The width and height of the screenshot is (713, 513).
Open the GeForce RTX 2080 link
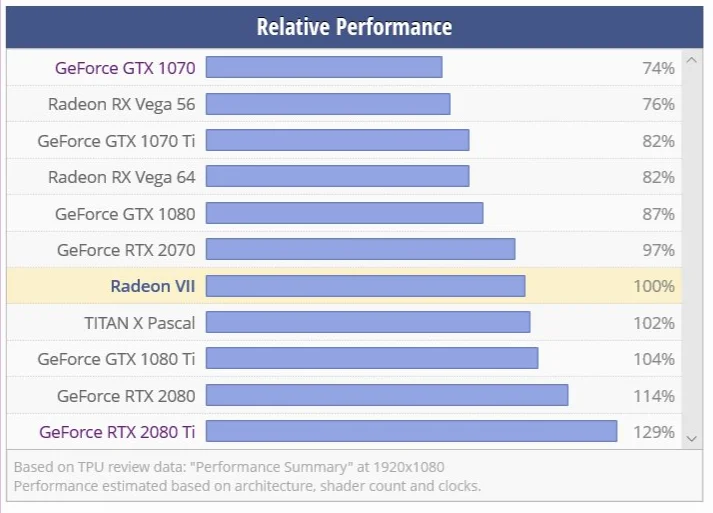point(126,396)
